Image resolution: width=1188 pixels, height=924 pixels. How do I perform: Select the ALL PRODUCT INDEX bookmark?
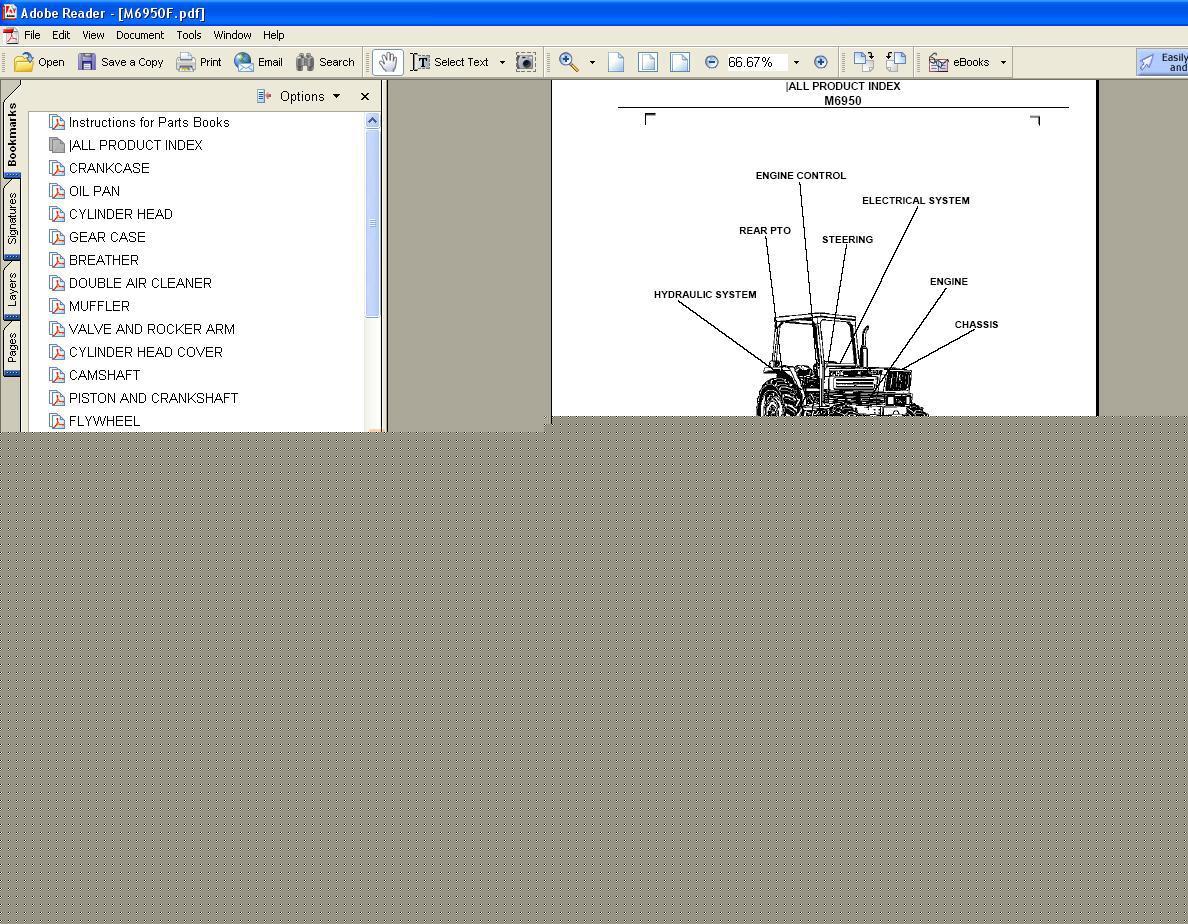[x=135, y=145]
